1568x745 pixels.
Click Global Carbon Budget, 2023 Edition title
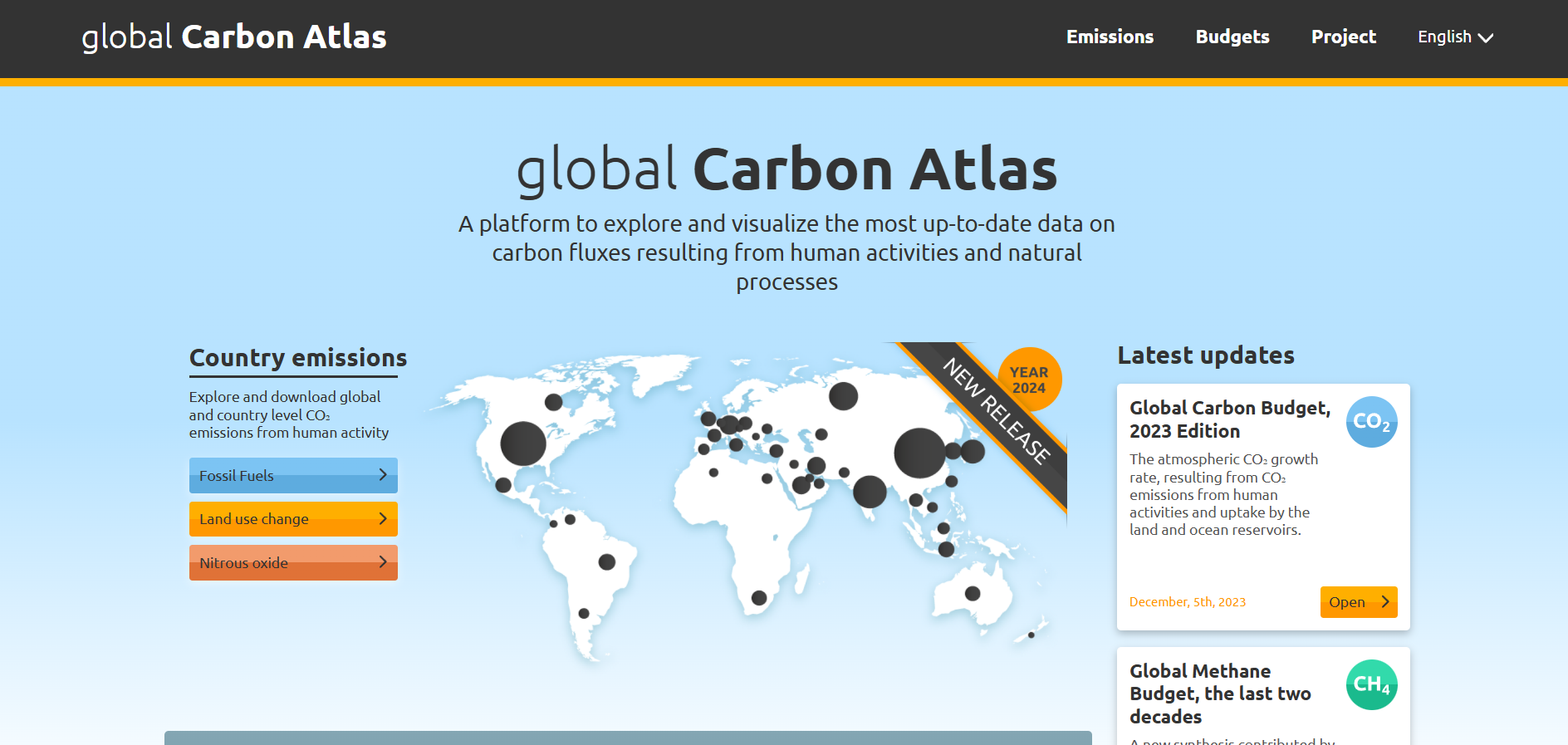click(x=1229, y=419)
